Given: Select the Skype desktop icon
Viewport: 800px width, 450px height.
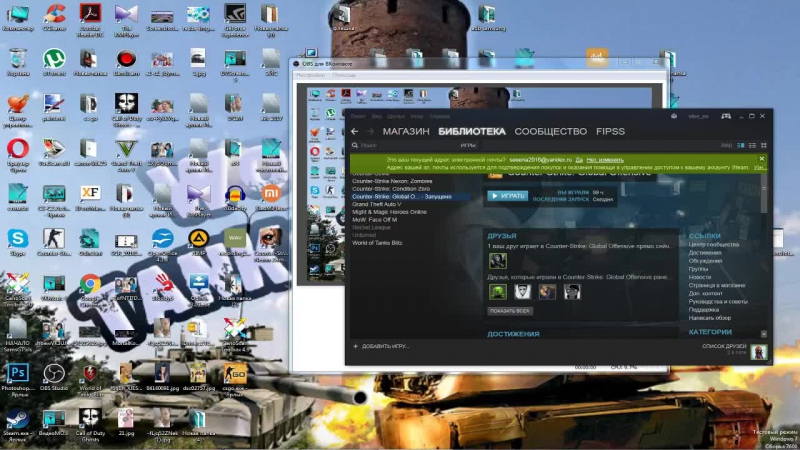Looking at the screenshot, I should 17,242.
